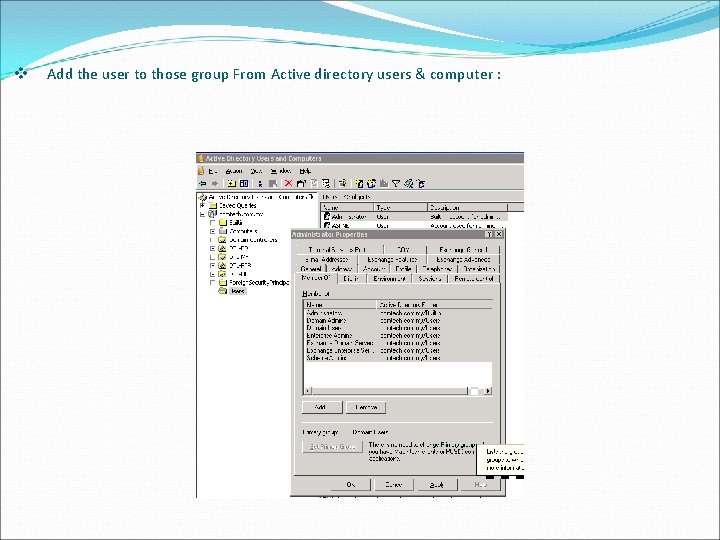Switch to the Organization tab
Image resolution: width=720 pixels, height=540 pixels.
[479, 269]
